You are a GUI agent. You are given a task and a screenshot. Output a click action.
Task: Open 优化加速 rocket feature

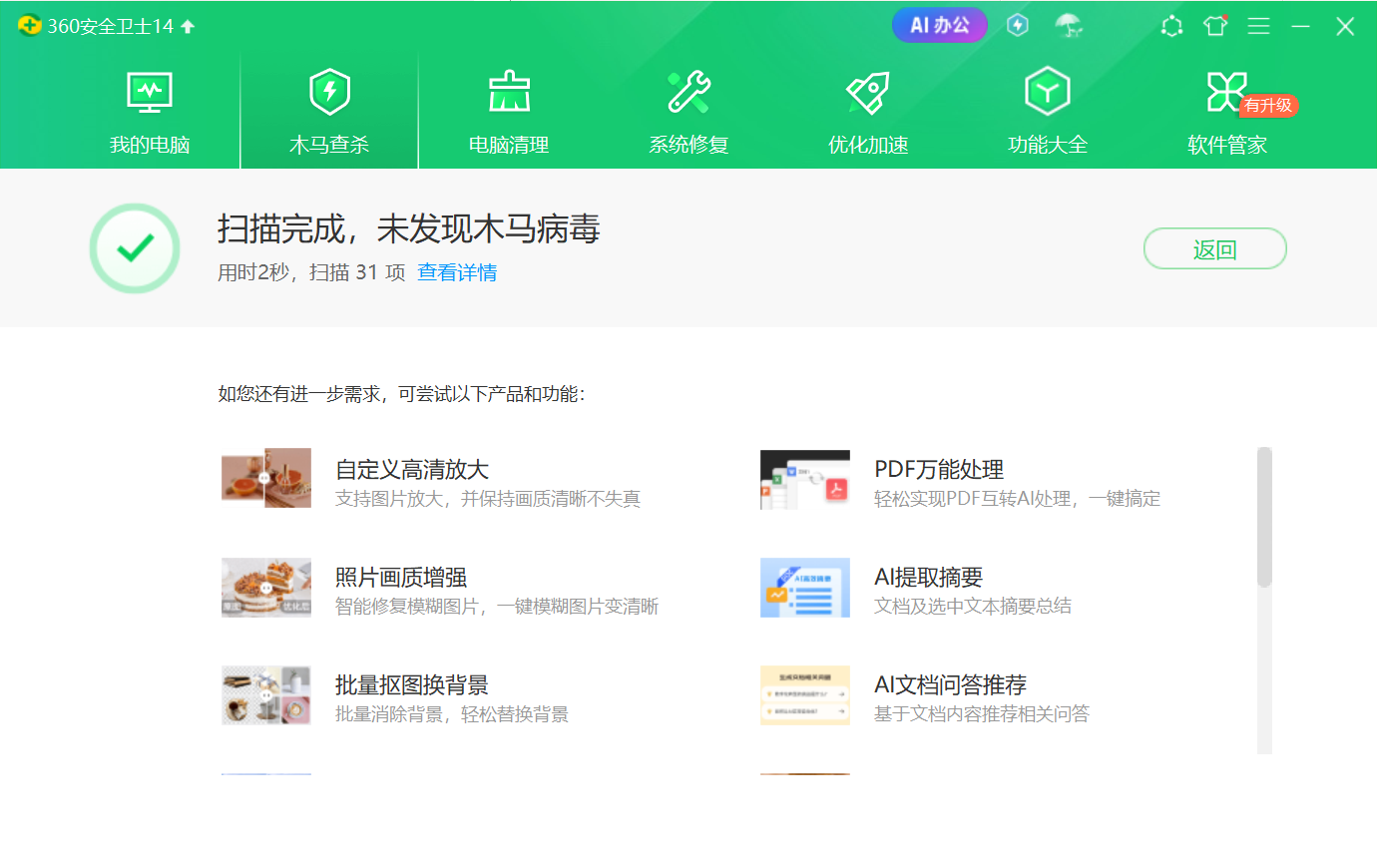click(x=868, y=112)
